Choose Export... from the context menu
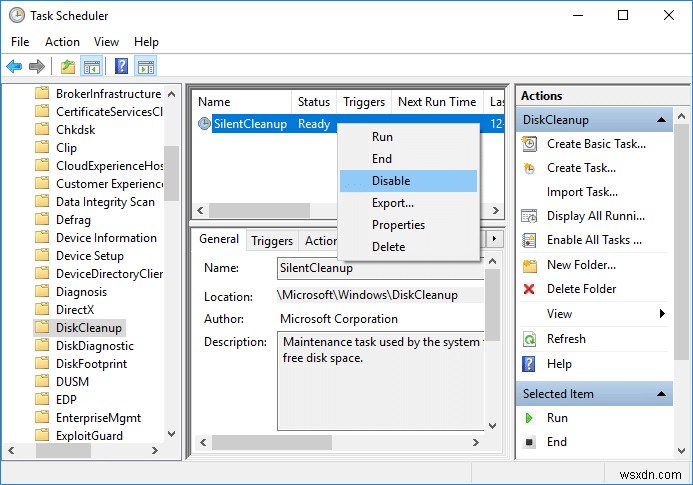This screenshot has height=485, width=693. pyautogui.click(x=408, y=203)
